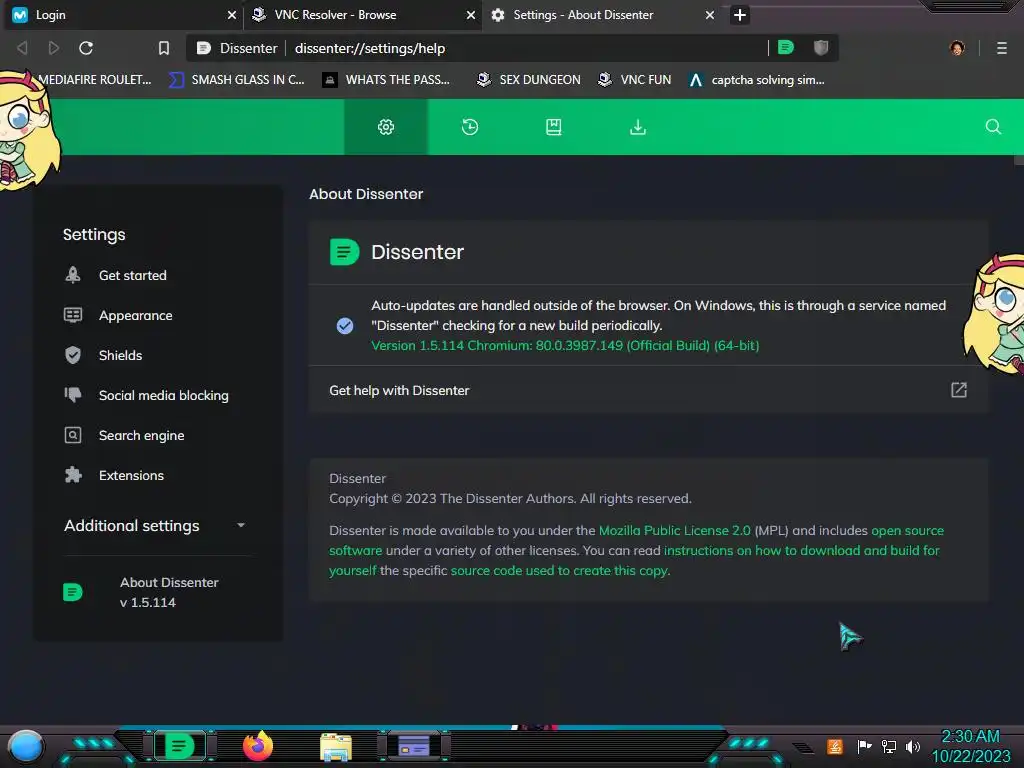Close the VNC Resolver tab

[x=470, y=15]
